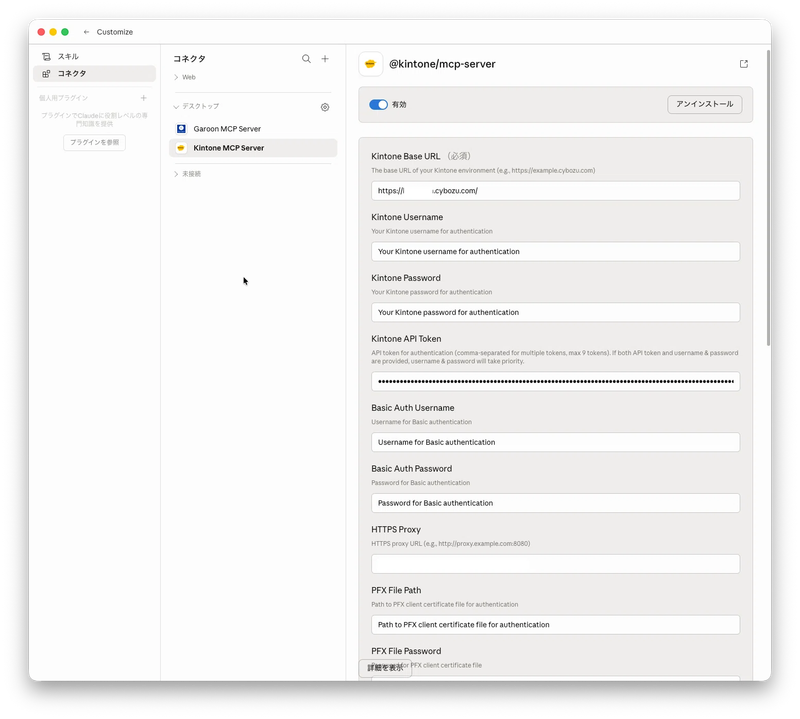Select Kintone MCP Server

coord(253,148)
